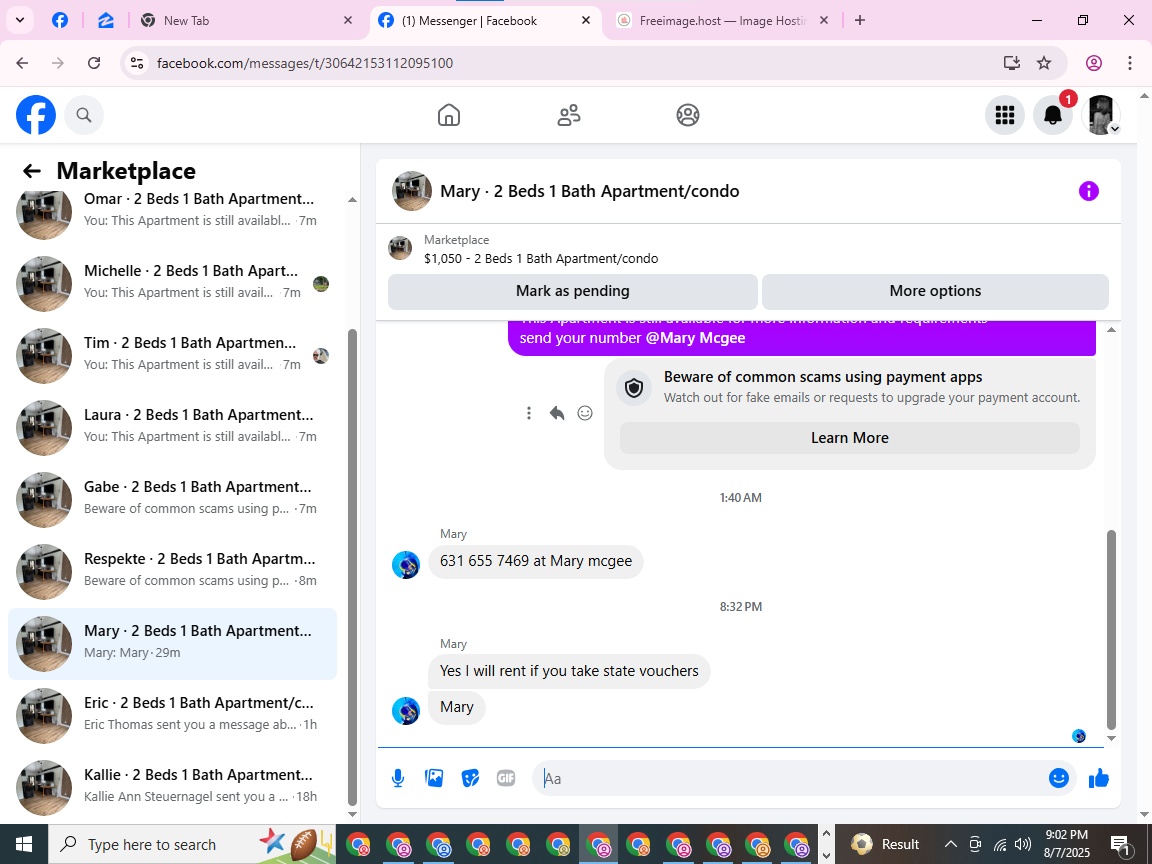This screenshot has width=1152, height=864.
Task: Reload the page
Action: tap(94, 63)
